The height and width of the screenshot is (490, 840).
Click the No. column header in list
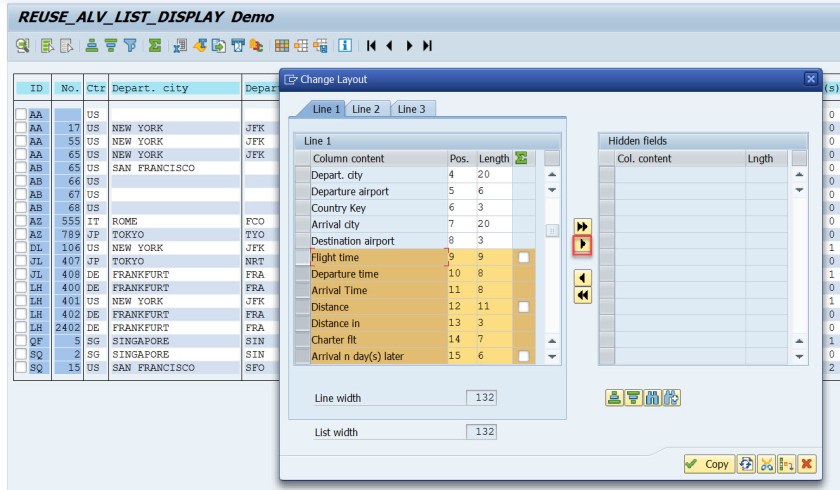point(68,88)
